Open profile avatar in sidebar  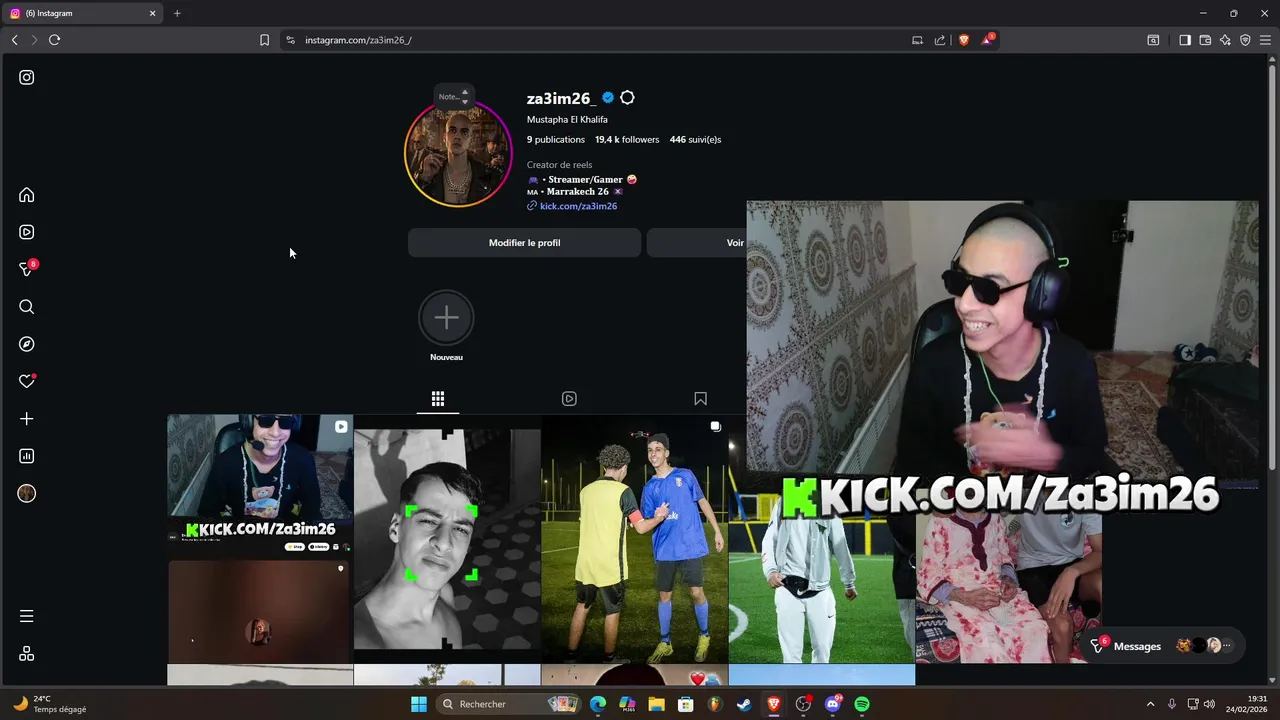coord(27,493)
